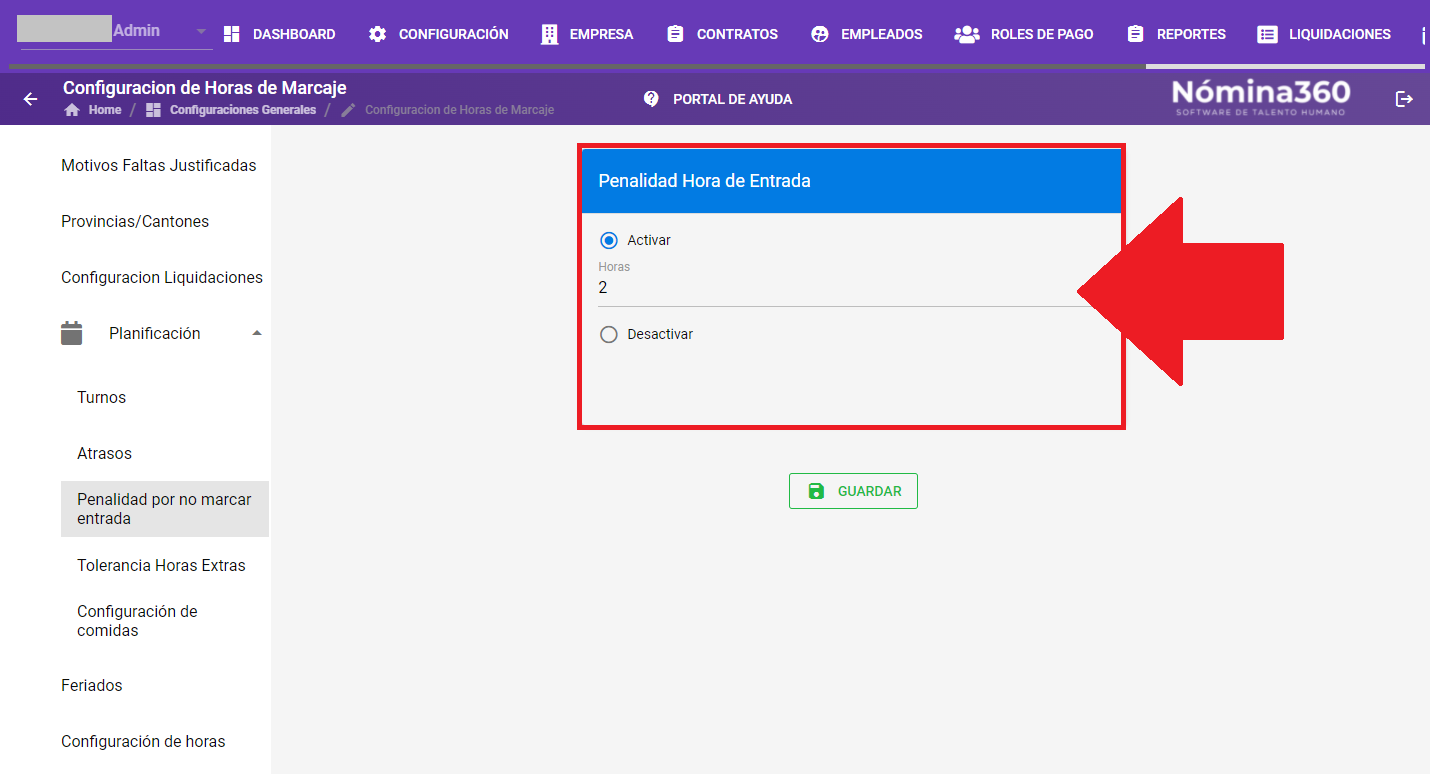1430x774 pixels.
Task: Click the save disk icon in Guardar
Action: tap(816, 491)
